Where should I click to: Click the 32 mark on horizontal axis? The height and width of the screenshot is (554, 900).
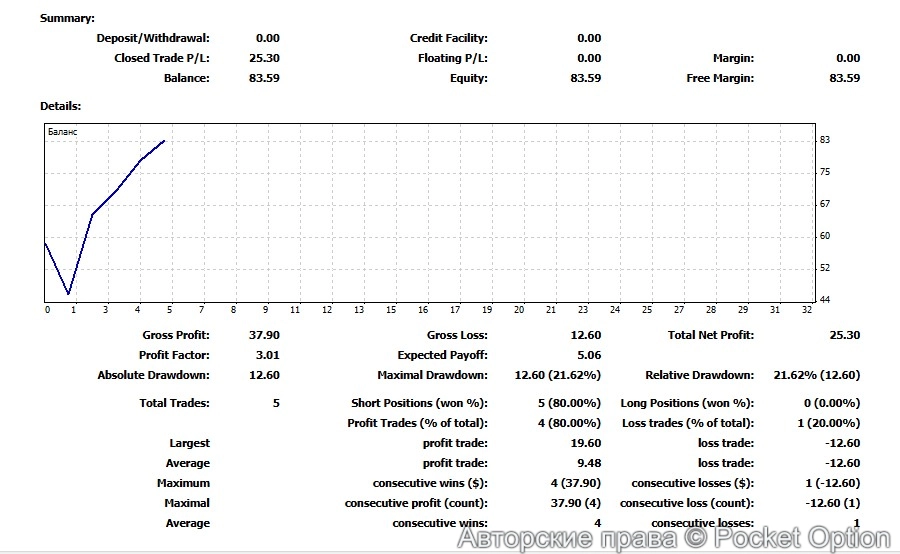tap(805, 310)
